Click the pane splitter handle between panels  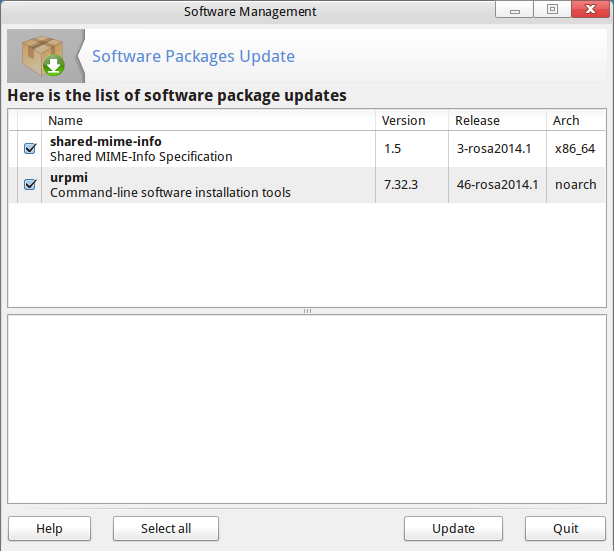[307, 311]
